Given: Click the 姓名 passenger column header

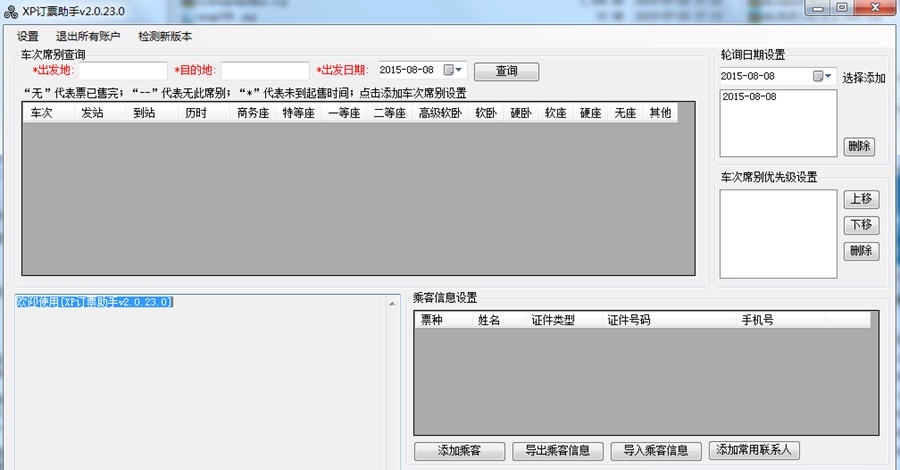Looking at the screenshot, I should pyautogui.click(x=497, y=320).
